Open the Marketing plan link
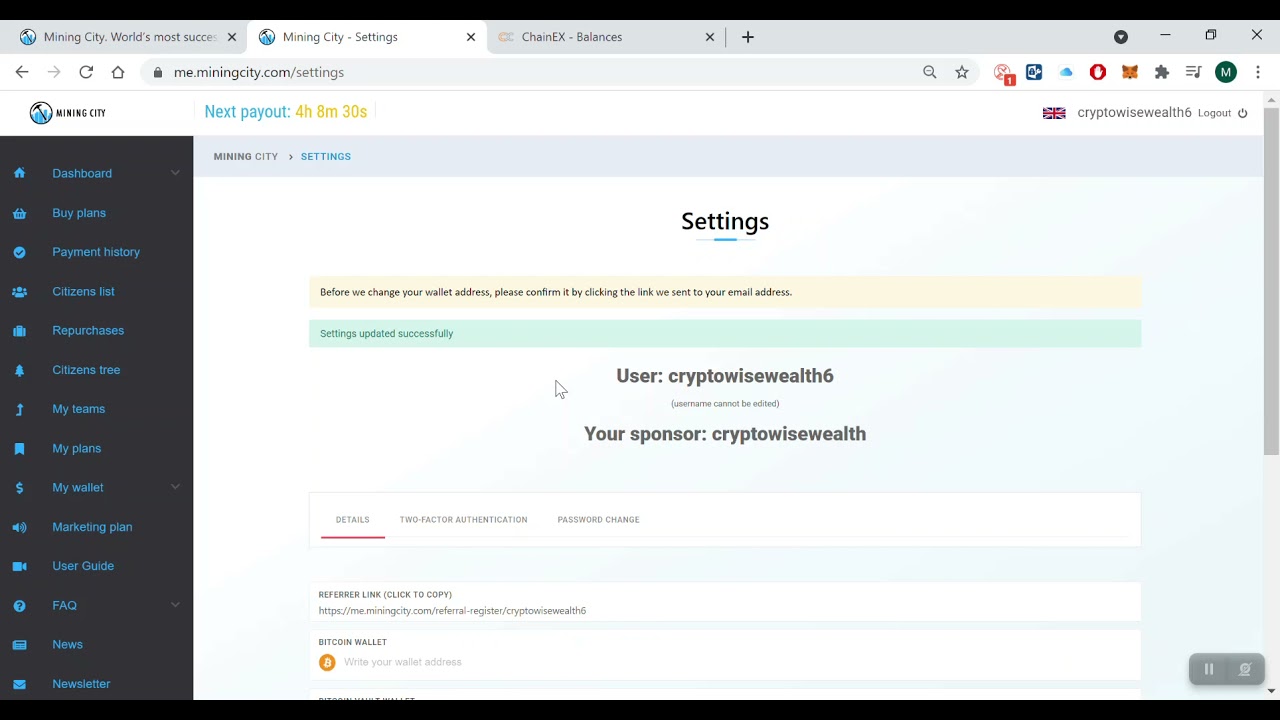1280x720 pixels. pos(92,527)
